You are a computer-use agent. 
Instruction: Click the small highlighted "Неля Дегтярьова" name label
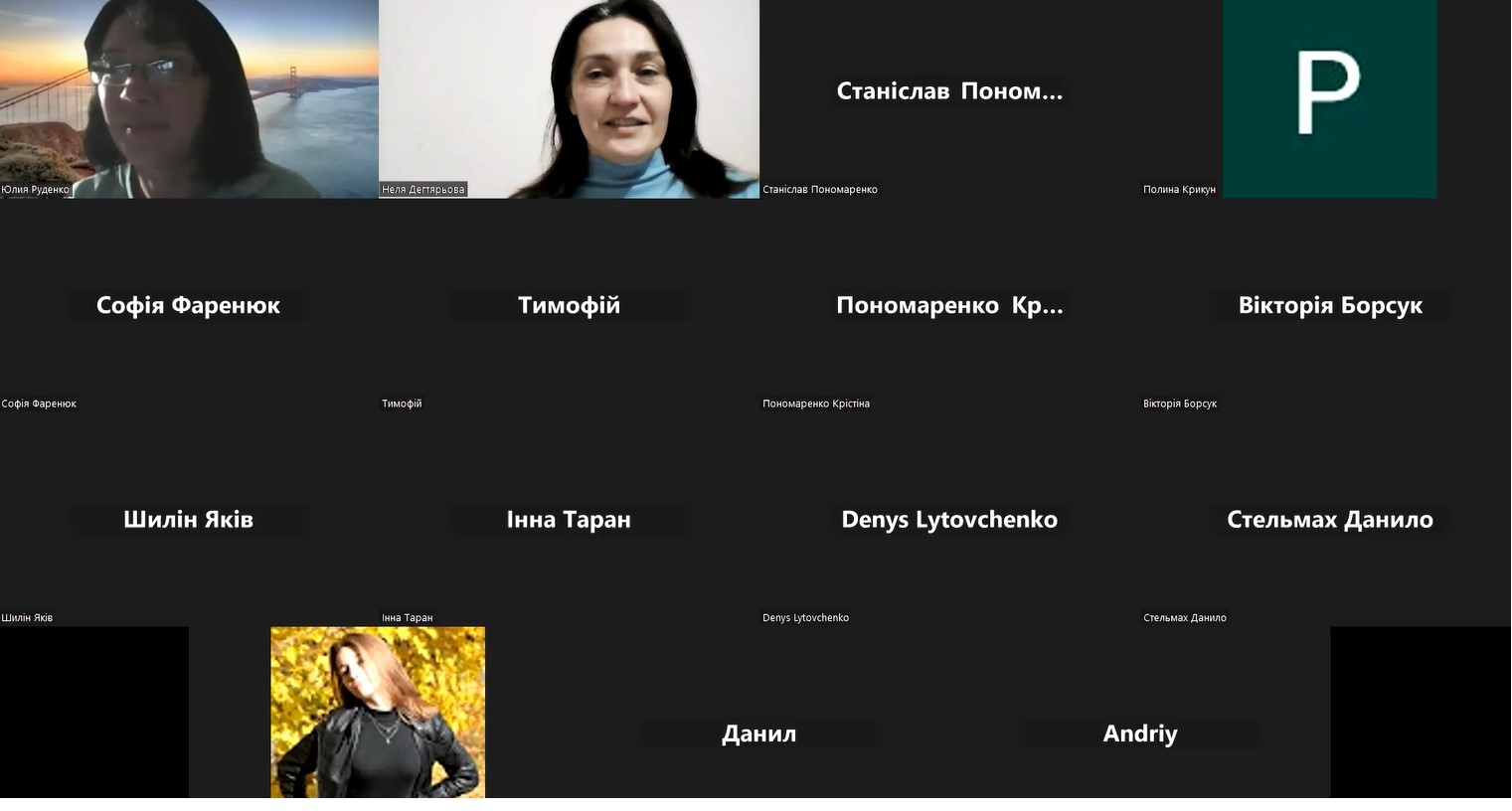tap(423, 190)
